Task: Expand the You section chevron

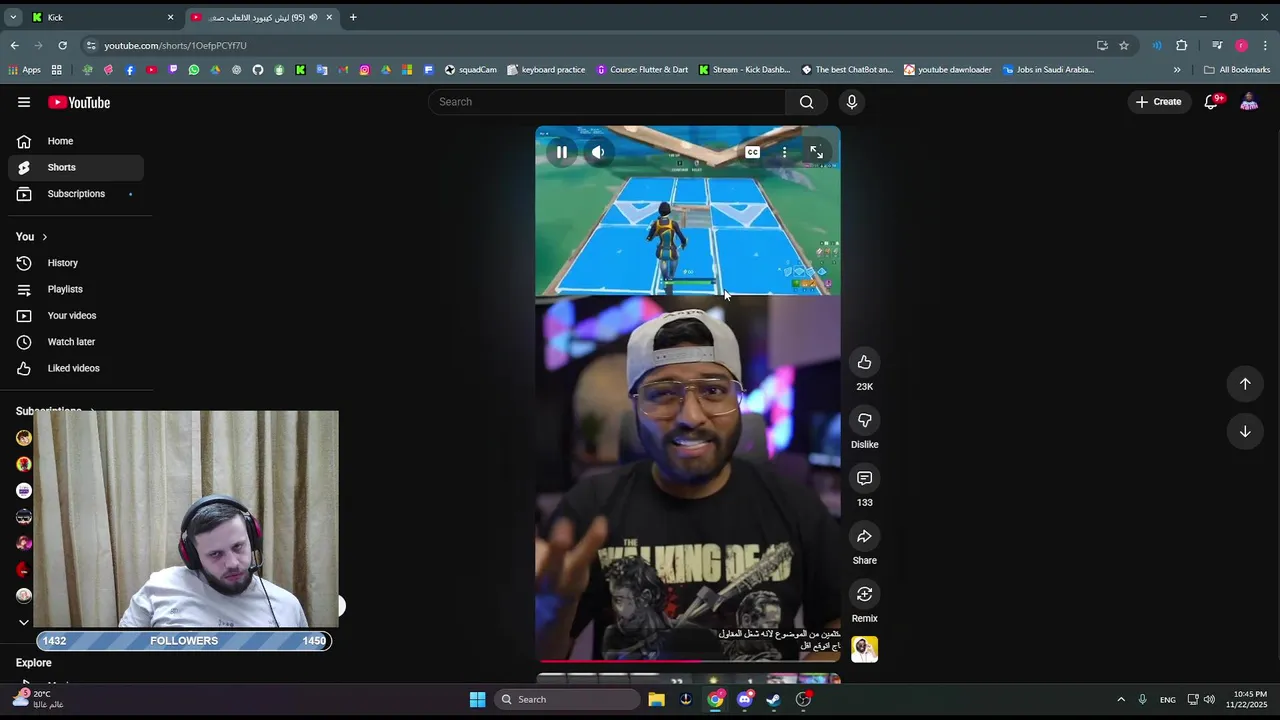Action: (44, 237)
